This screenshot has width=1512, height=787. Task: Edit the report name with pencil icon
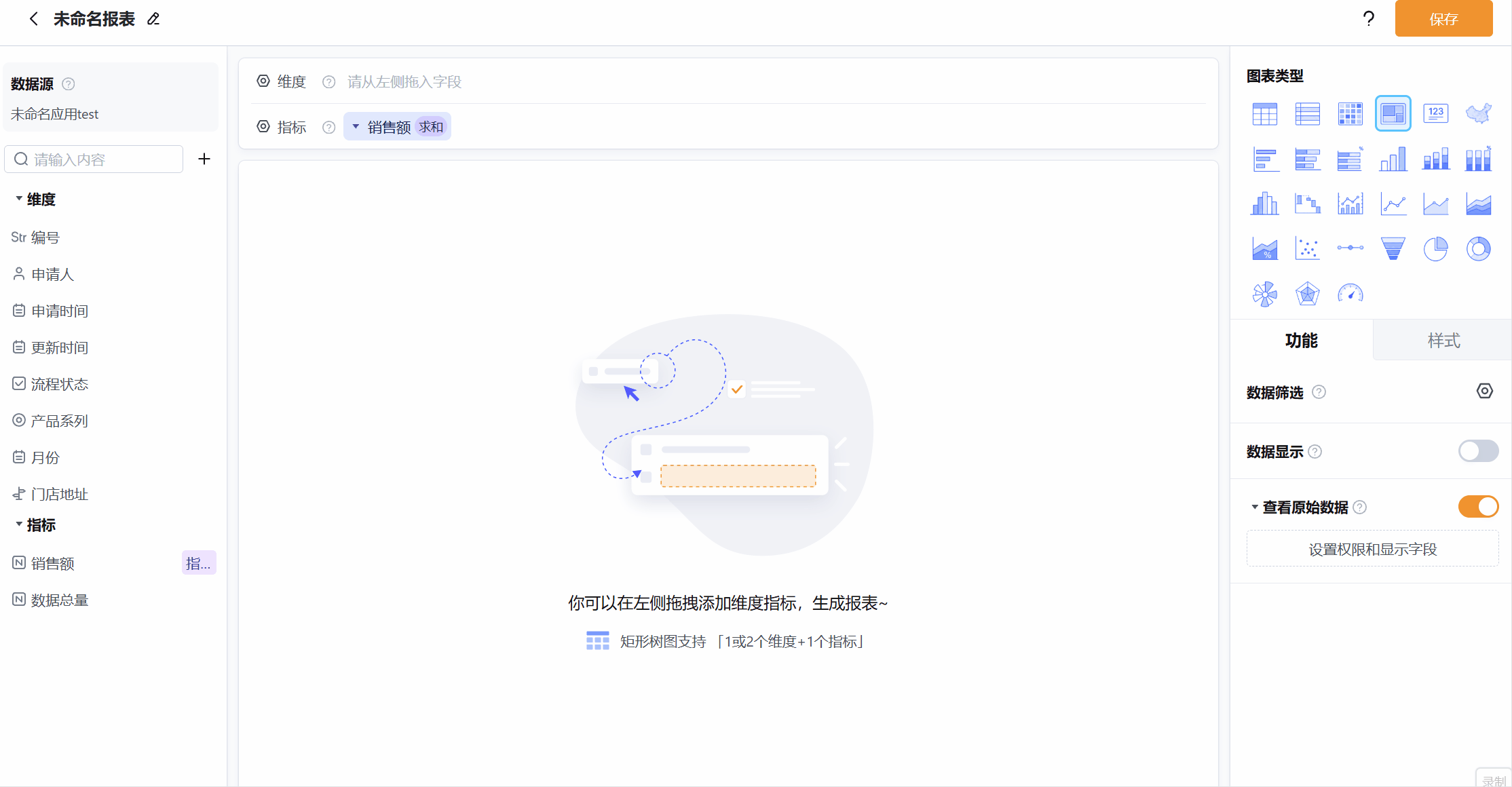[153, 19]
